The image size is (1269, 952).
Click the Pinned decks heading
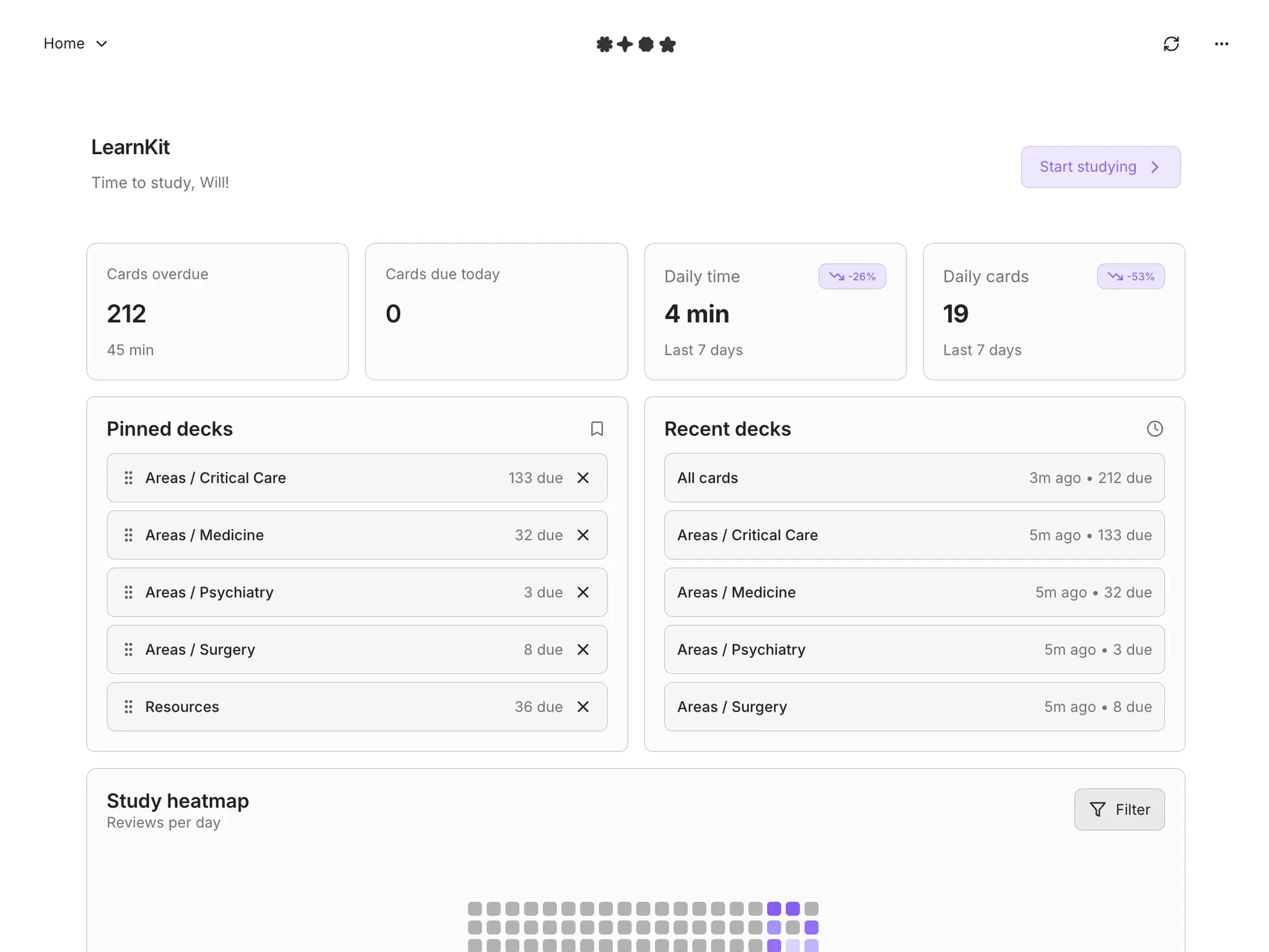(x=170, y=429)
